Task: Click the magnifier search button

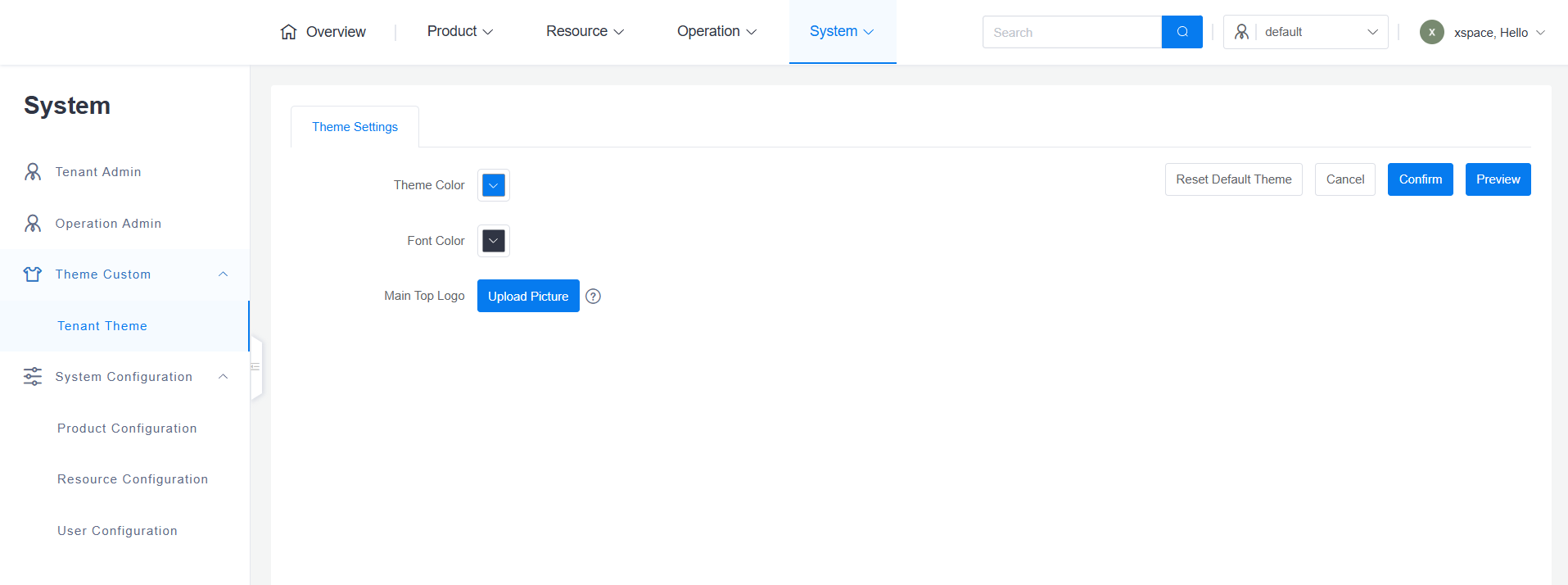Action: [1182, 32]
